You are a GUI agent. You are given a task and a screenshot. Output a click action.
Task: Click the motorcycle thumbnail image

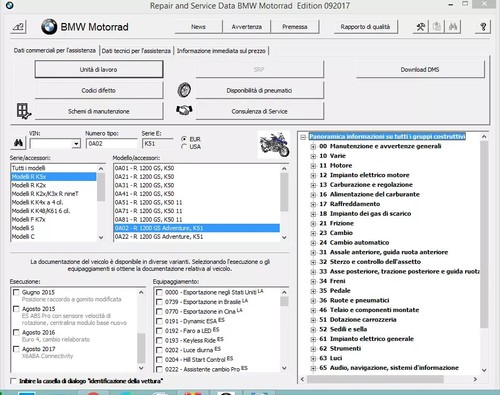(x=274, y=144)
